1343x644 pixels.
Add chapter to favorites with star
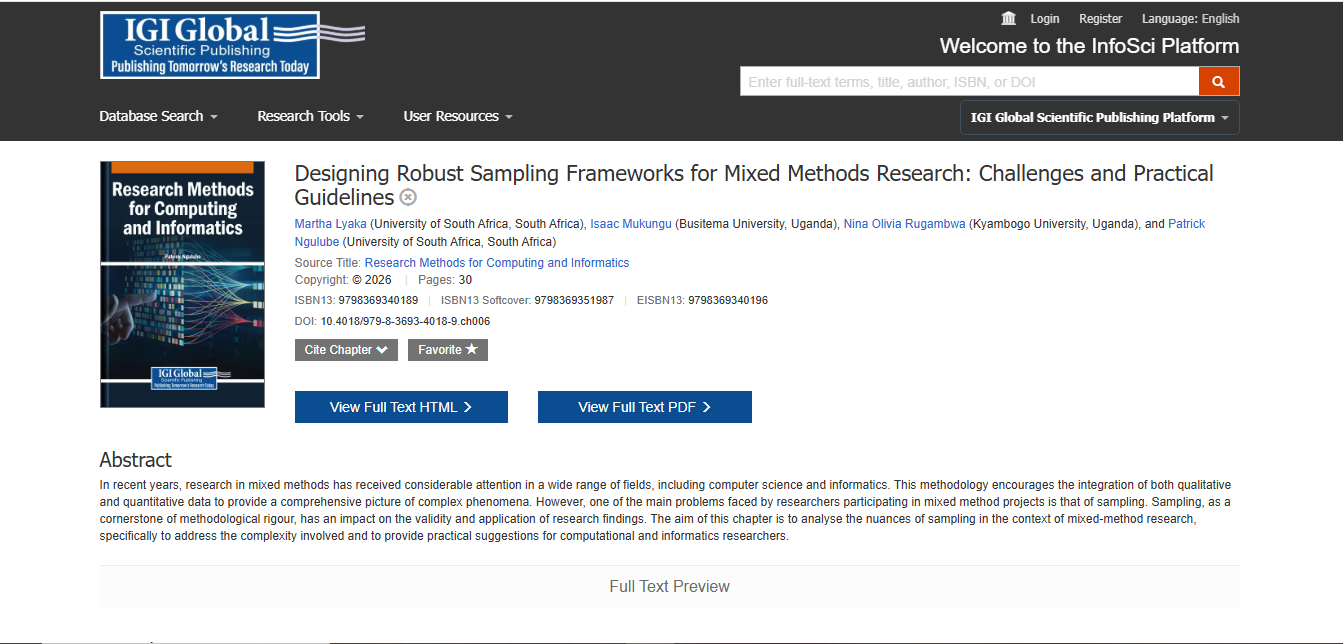pyautogui.click(x=447, y=350)
